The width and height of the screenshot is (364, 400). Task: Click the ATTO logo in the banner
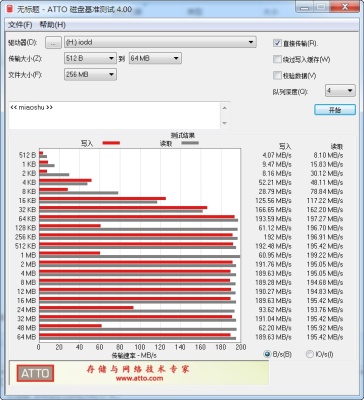tap(35, 373)
